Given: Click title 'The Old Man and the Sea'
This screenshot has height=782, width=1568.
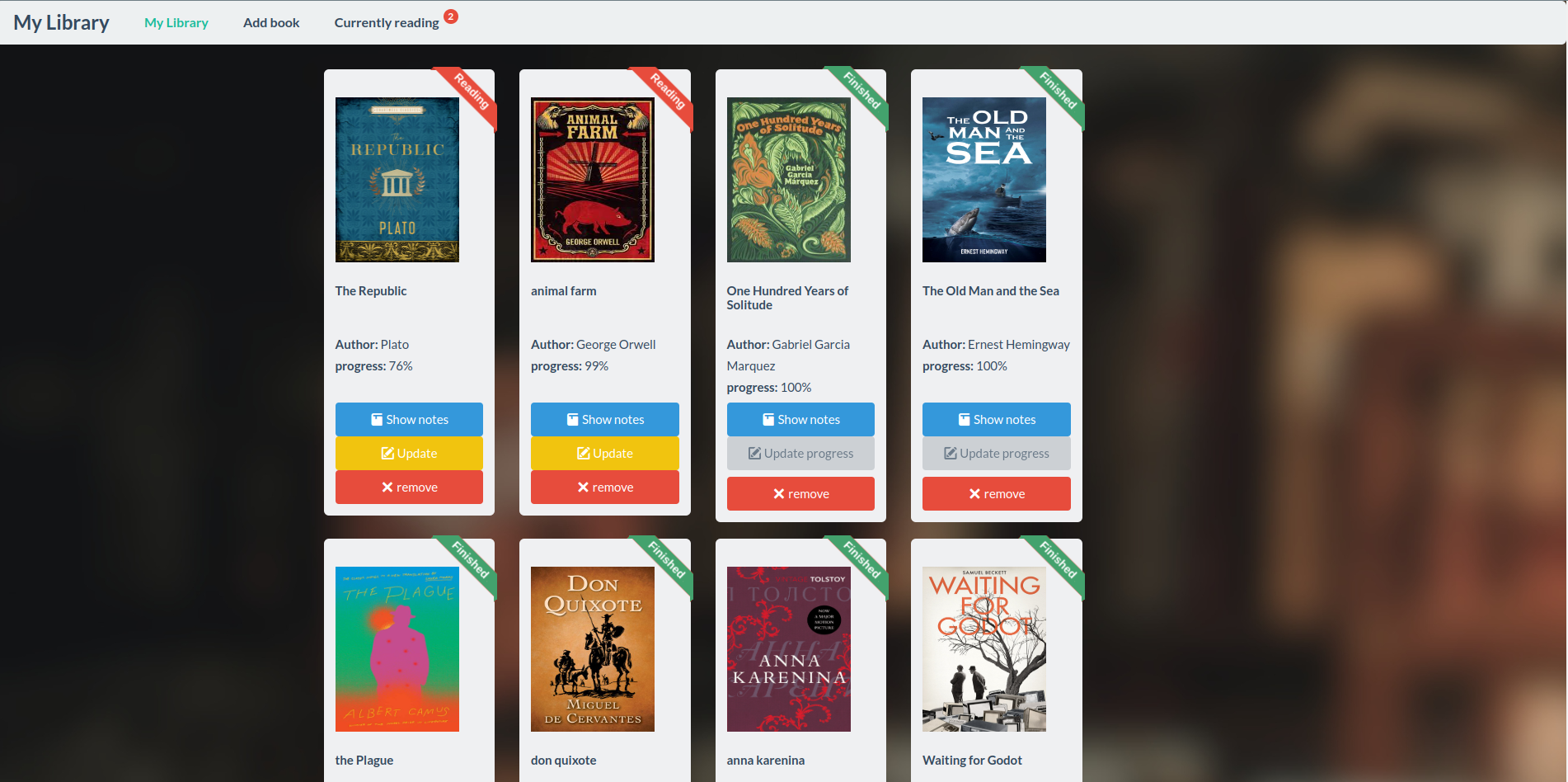Looking at the screenshot, I should (x=991, y=291).
